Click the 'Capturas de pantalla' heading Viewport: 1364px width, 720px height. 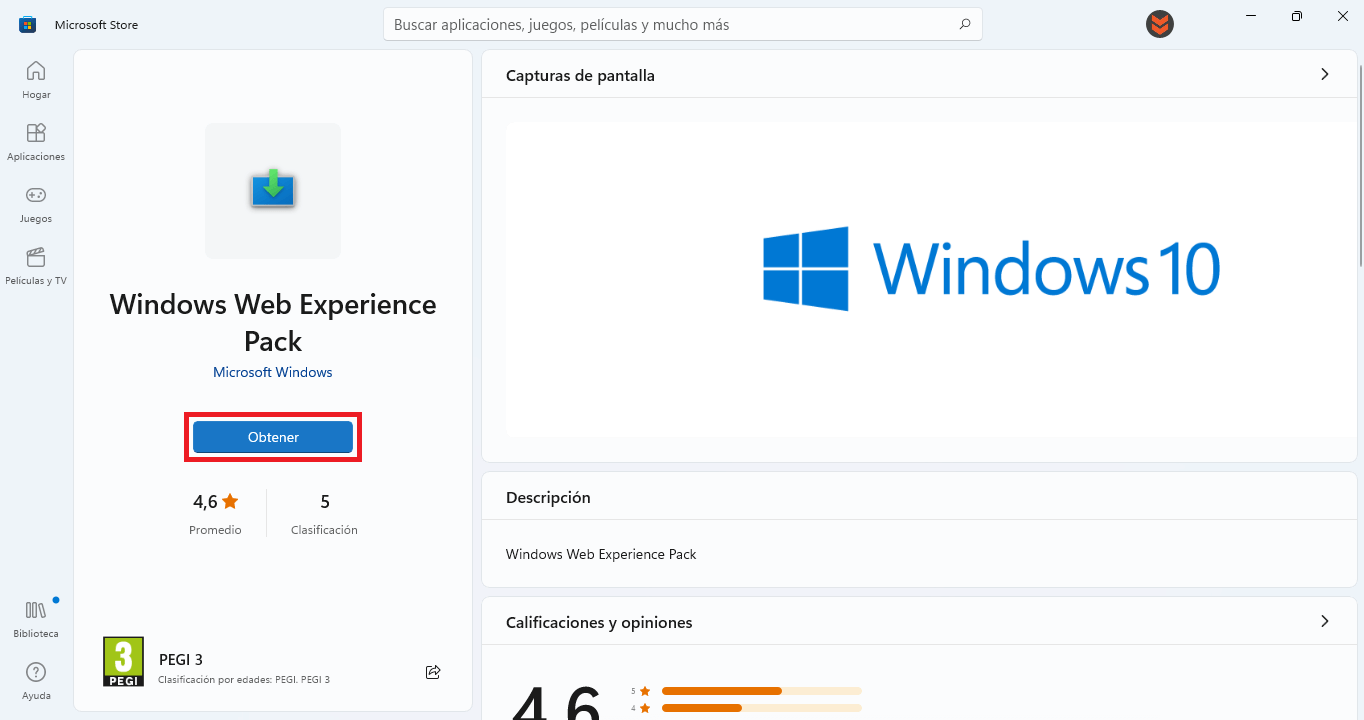coord(580,75)
